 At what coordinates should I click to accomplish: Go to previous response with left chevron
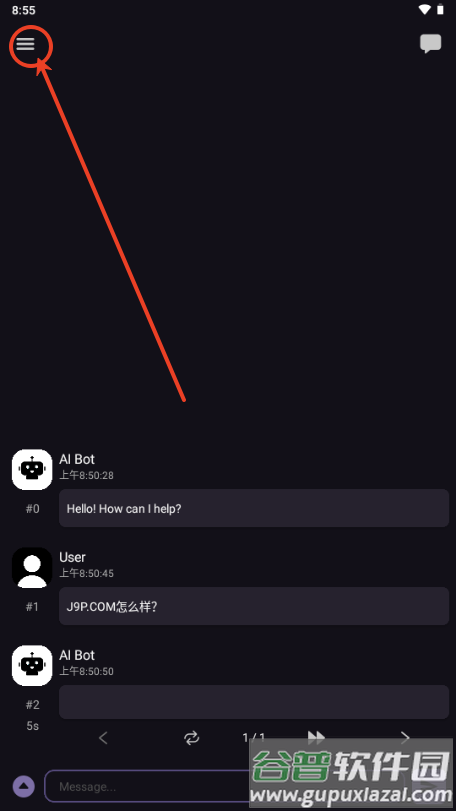point(103,738)
